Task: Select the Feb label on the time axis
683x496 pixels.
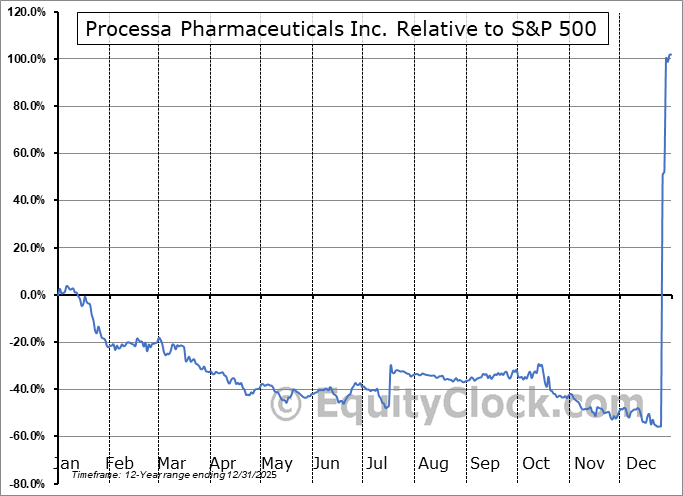Action: coord(120,463)
